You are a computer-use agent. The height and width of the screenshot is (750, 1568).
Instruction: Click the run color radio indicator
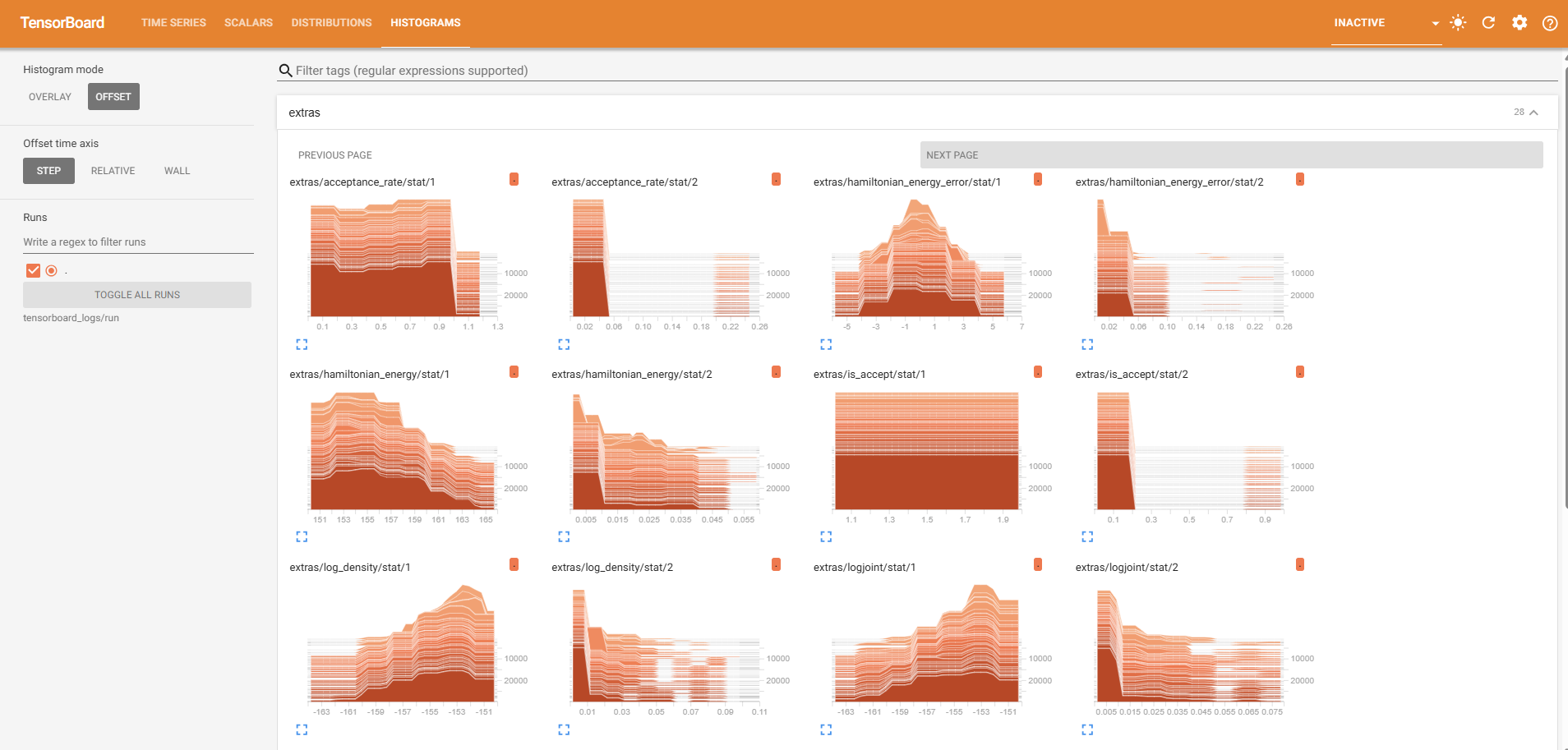[52, 269]
